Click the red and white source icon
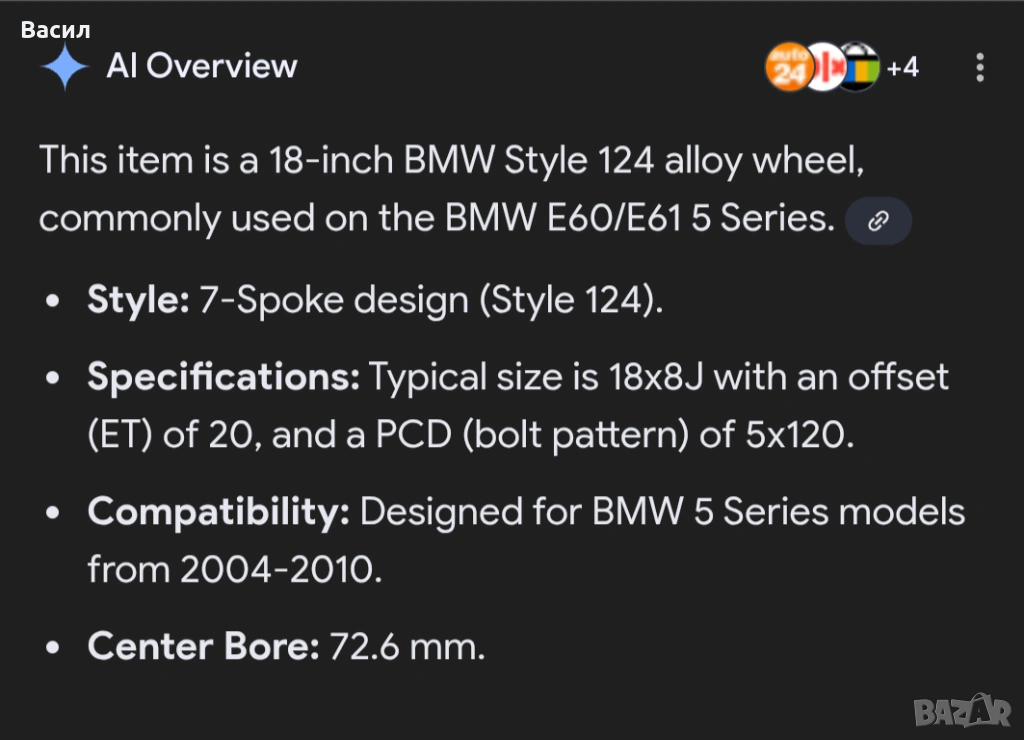Viewport: 1024px width, 740px height. pos(824,67)
